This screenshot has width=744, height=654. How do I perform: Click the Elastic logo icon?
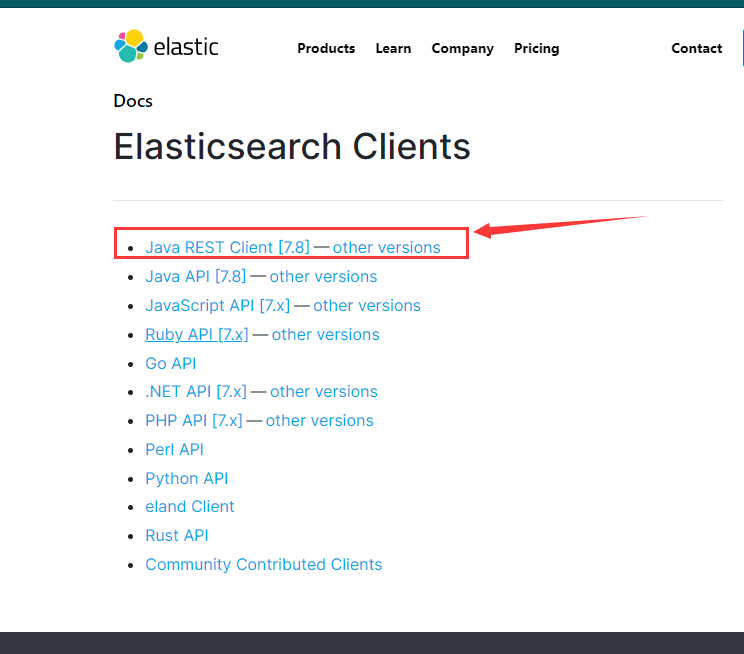(131, 46)
